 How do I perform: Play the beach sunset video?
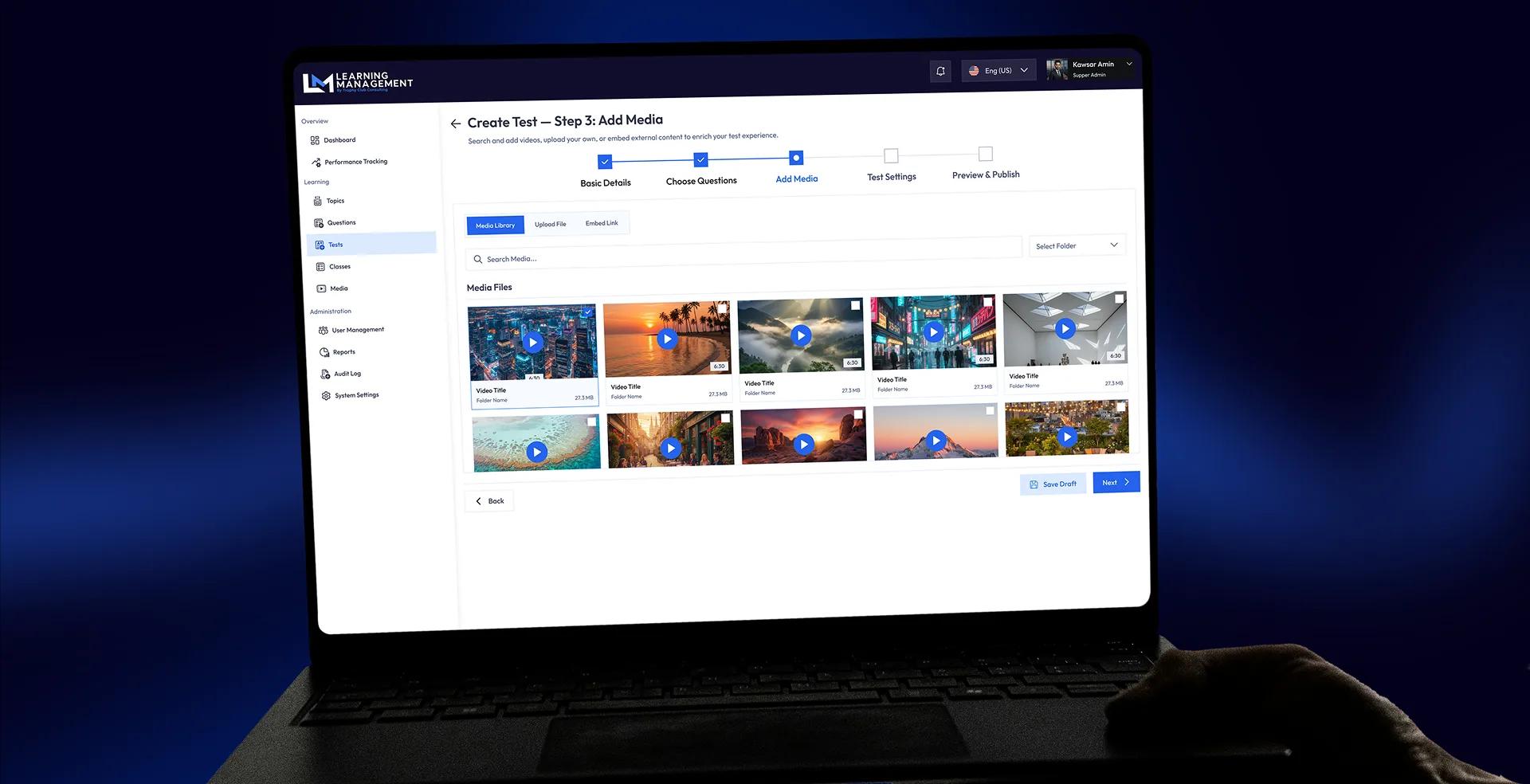coord(667,339)
